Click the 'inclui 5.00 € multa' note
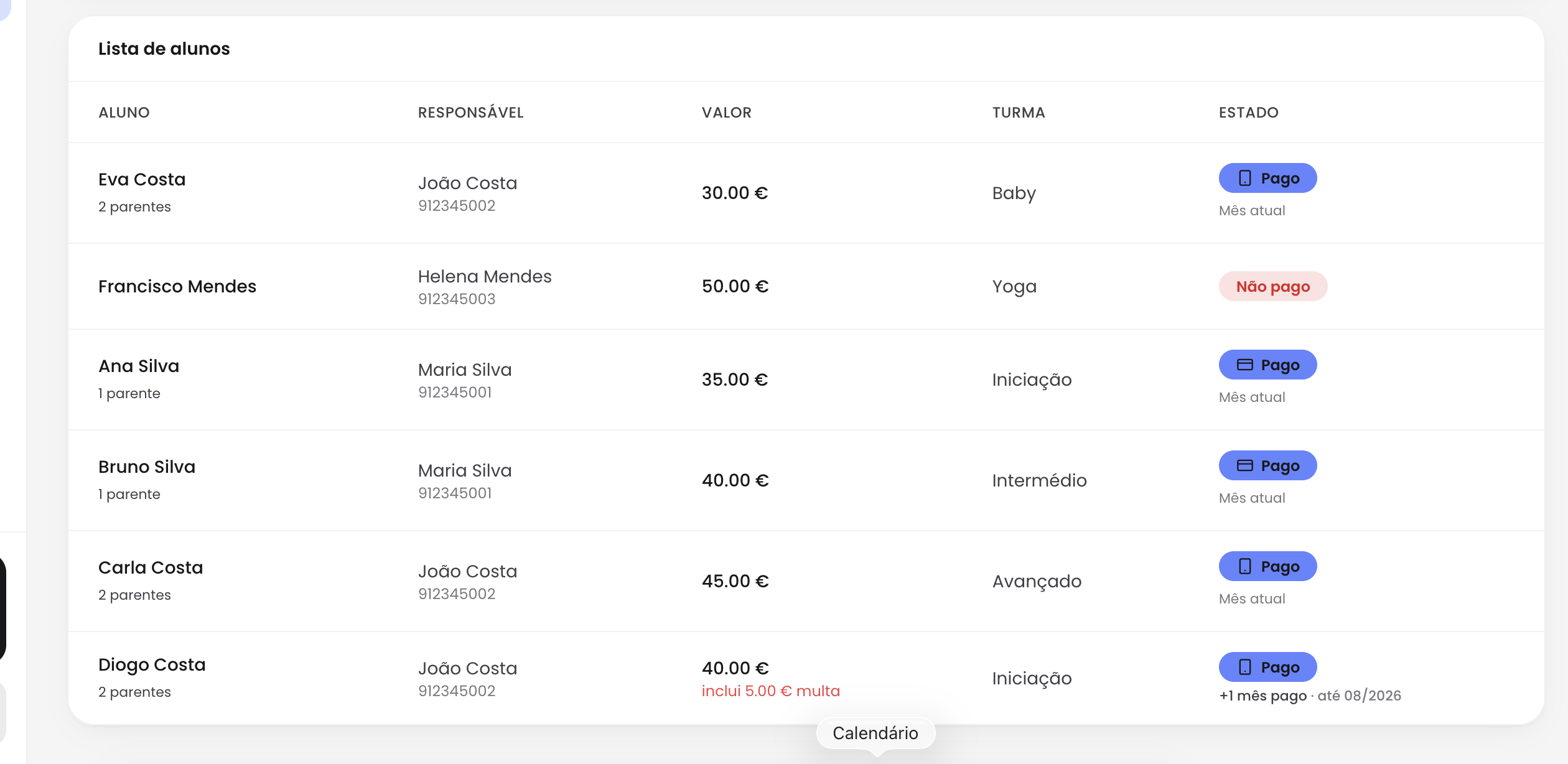This screenshot has height=764, width=1568. coord(770,691)
